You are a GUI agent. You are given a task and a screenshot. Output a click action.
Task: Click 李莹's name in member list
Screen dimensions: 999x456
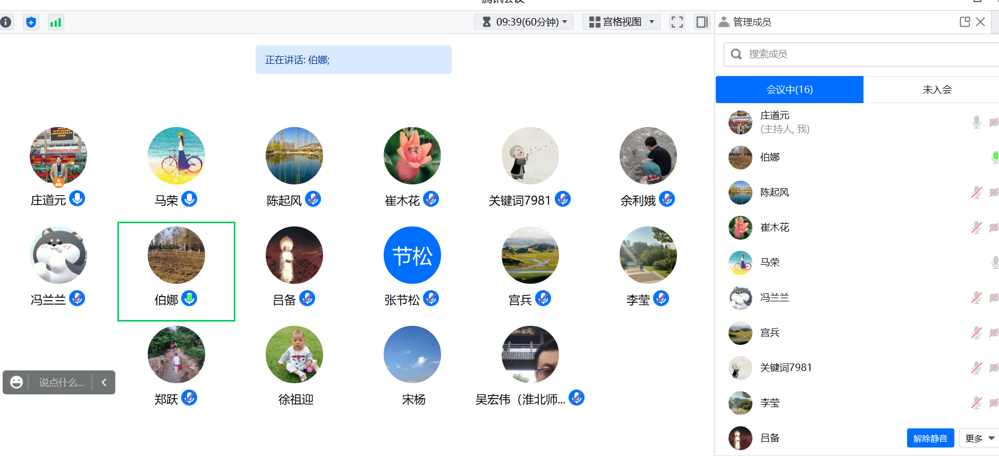coord(770,403)
